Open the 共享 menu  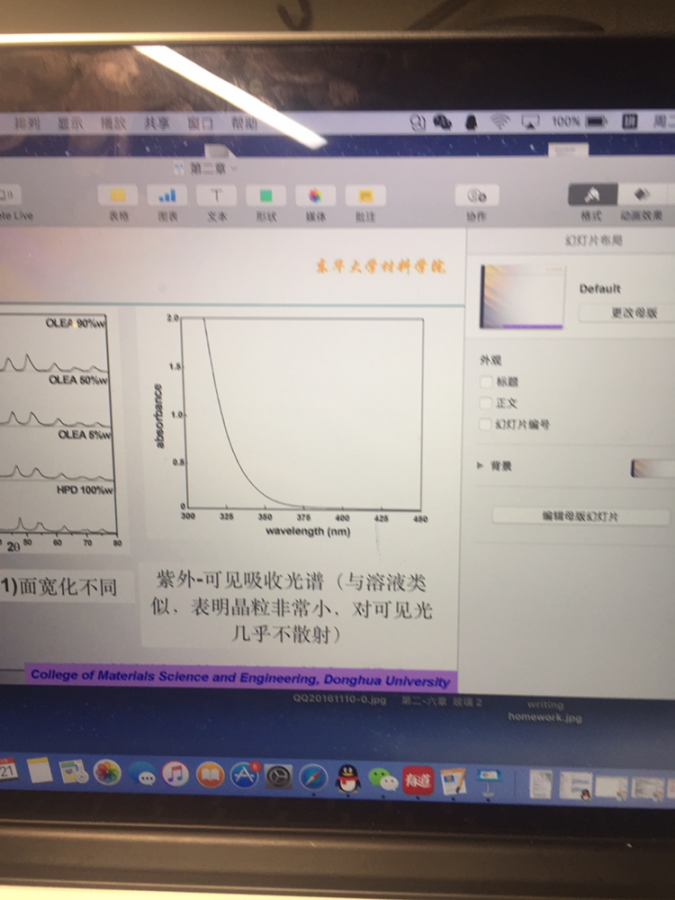coord(157,123)
